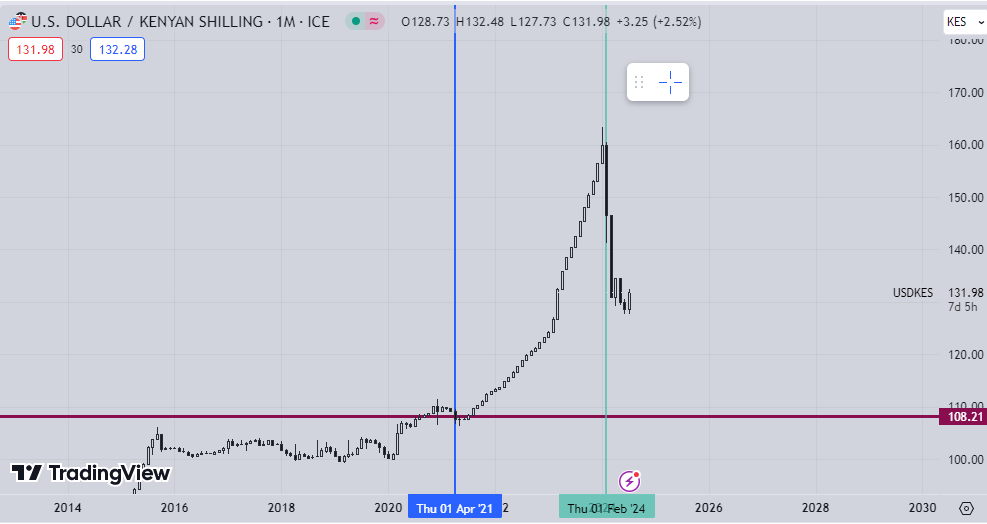Click the floating toolbar drag handle dots
Image resolution: width=987 pixels, height=524 pixels.
tap(640, 82)
